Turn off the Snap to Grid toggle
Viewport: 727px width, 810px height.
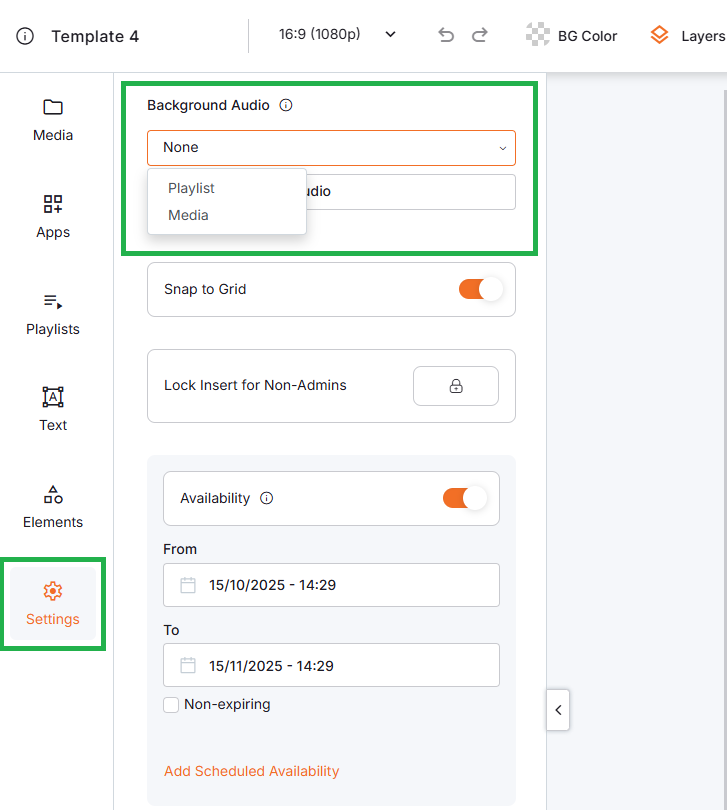coord(480,289)
